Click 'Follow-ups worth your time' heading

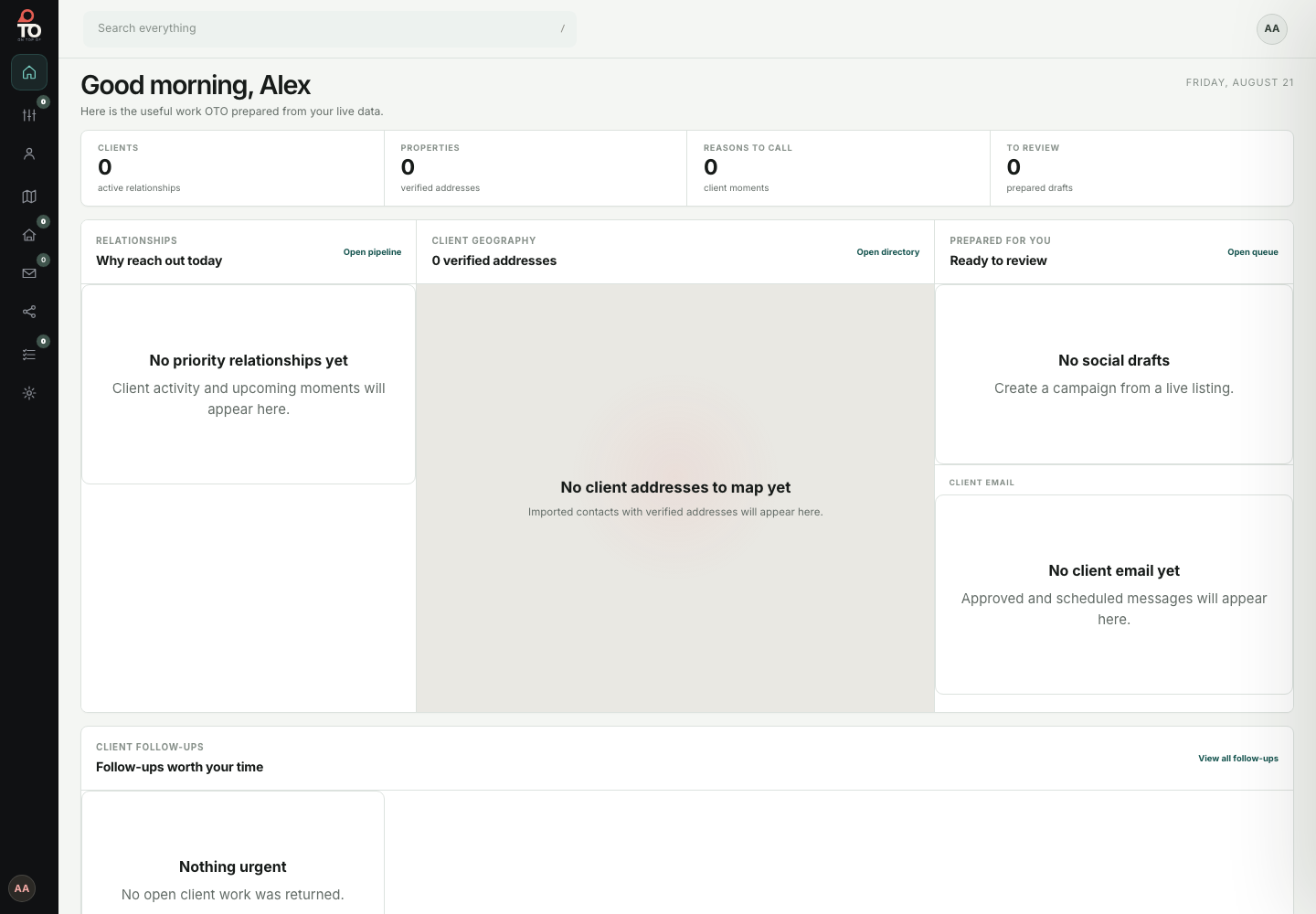179,767
